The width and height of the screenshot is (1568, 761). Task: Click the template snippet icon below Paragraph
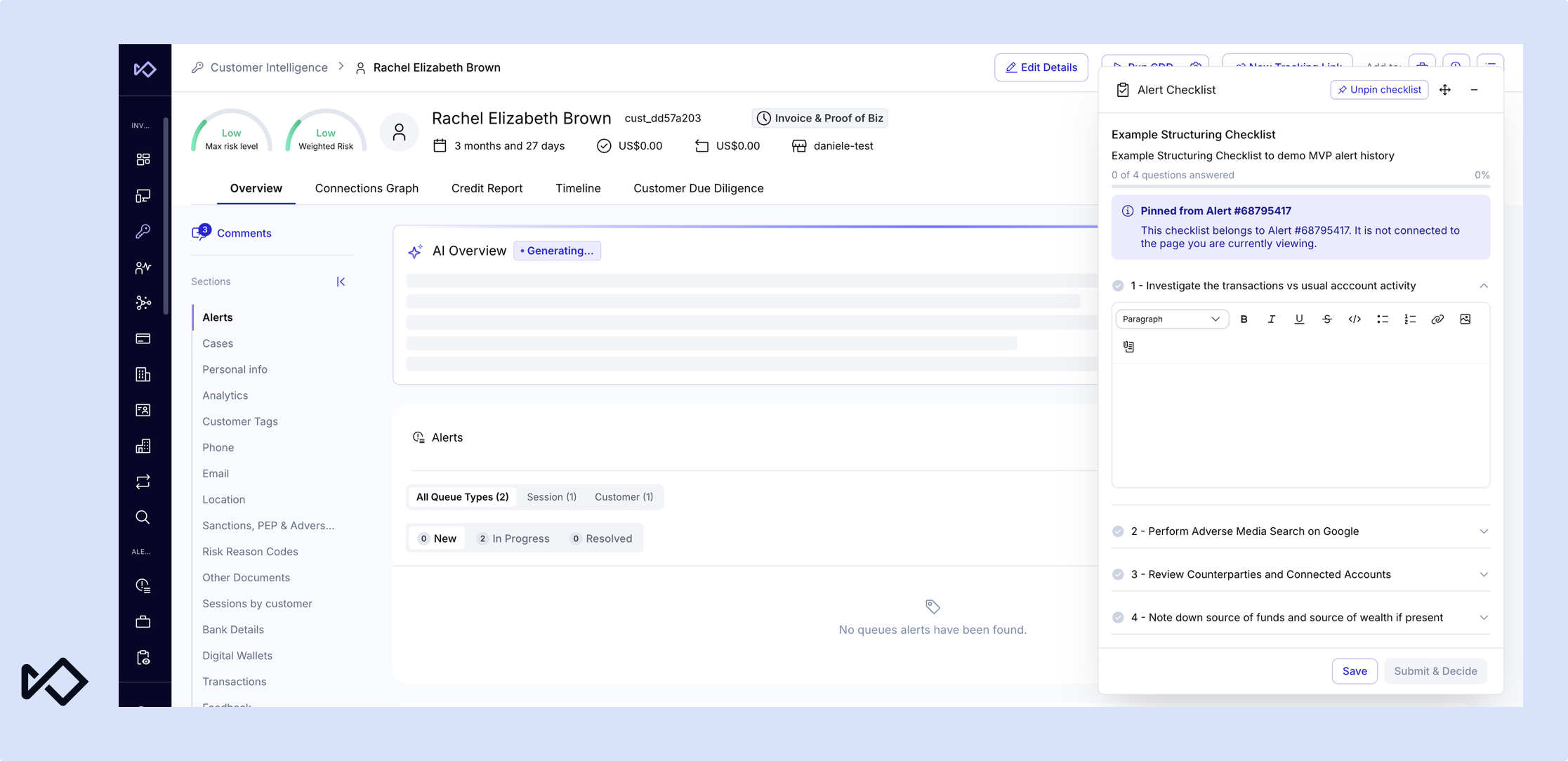pos(1128,346)
